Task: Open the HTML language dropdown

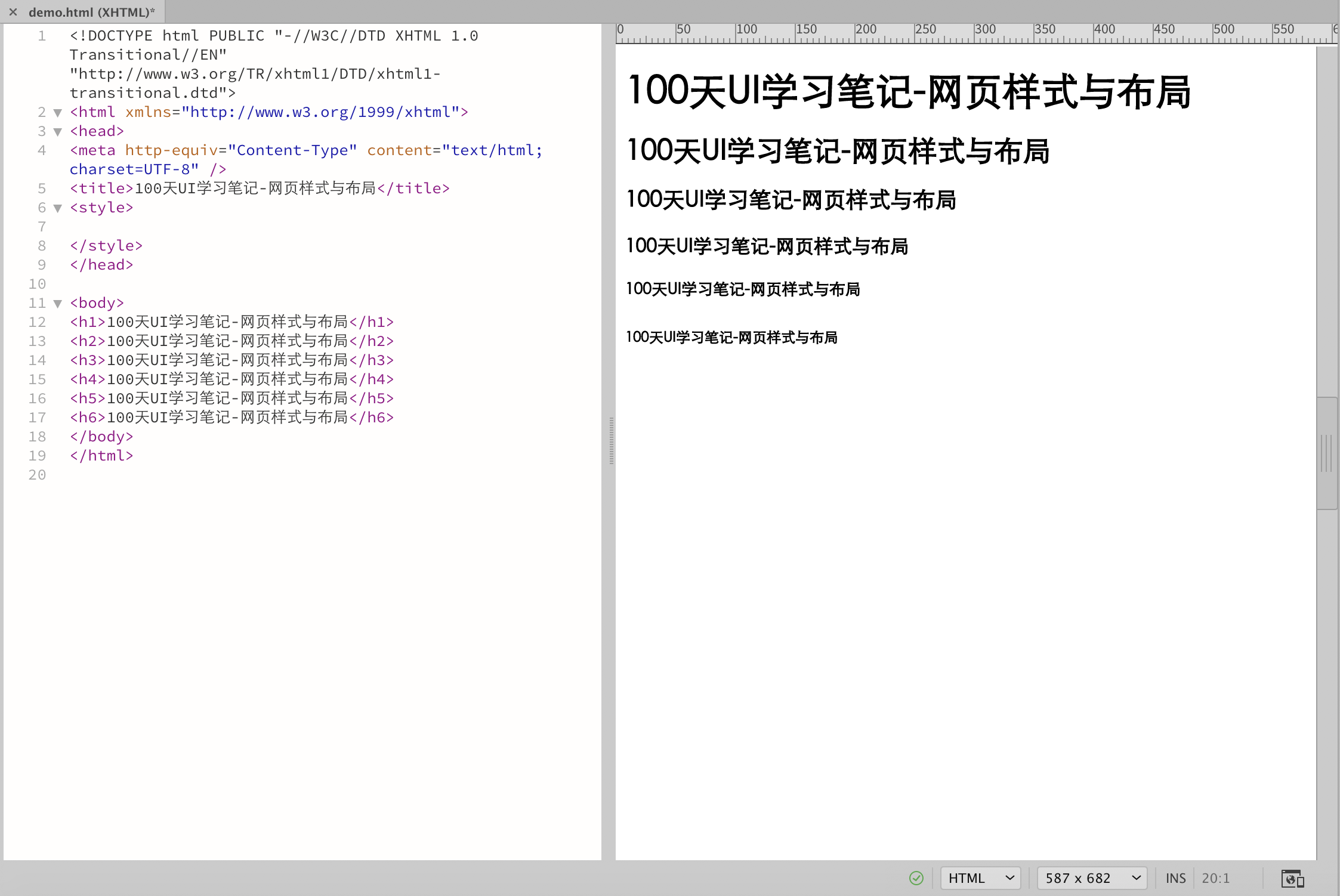Action: tap(980, 878)
